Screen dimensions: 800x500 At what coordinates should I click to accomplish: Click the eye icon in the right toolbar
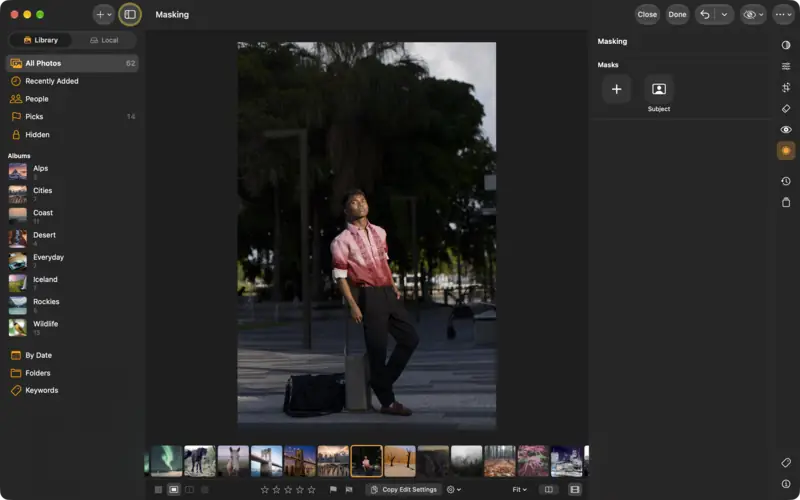(786, 130)
